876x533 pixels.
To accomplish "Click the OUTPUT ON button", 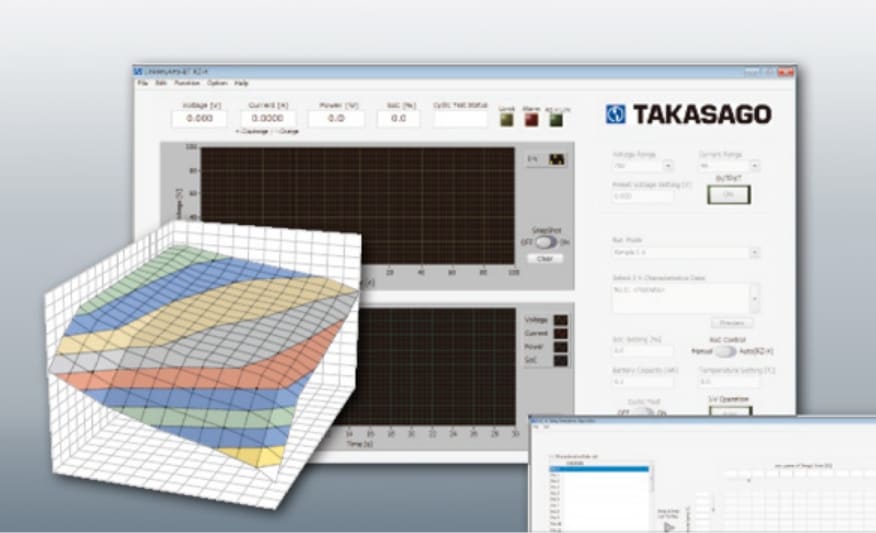I will point(729,194).
